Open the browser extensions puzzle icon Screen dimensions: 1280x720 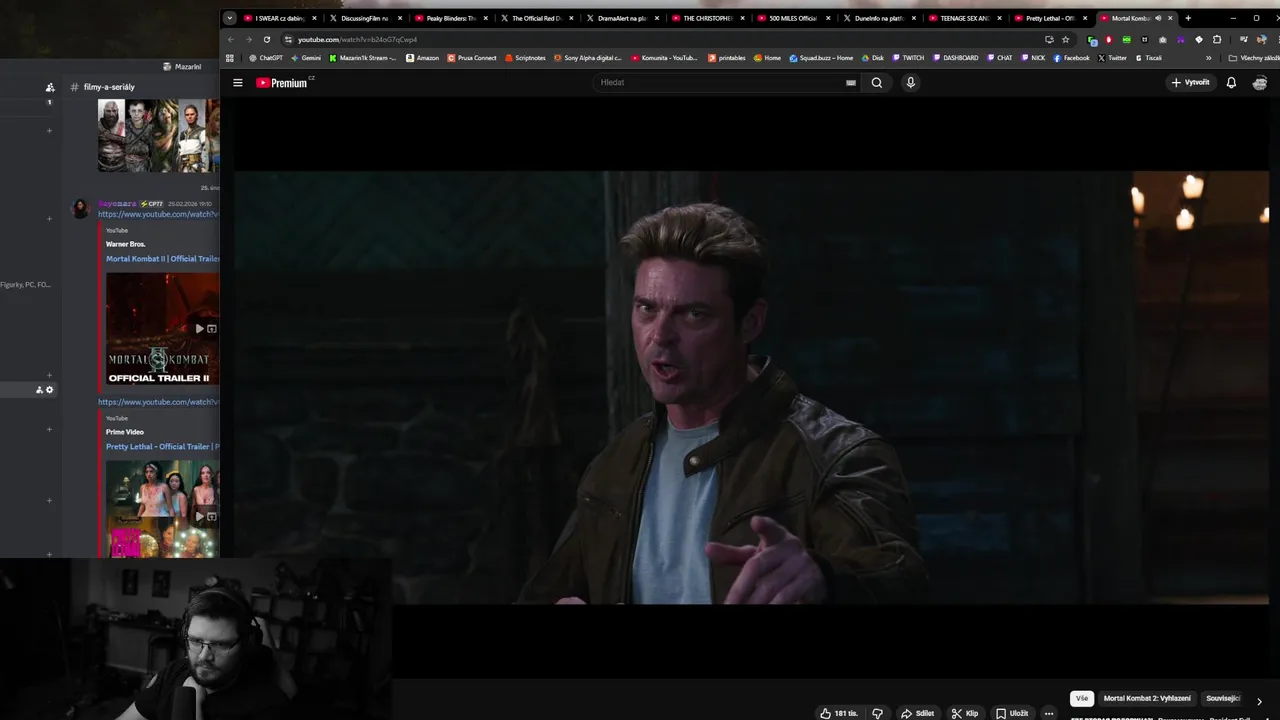tap(1217, 39)
